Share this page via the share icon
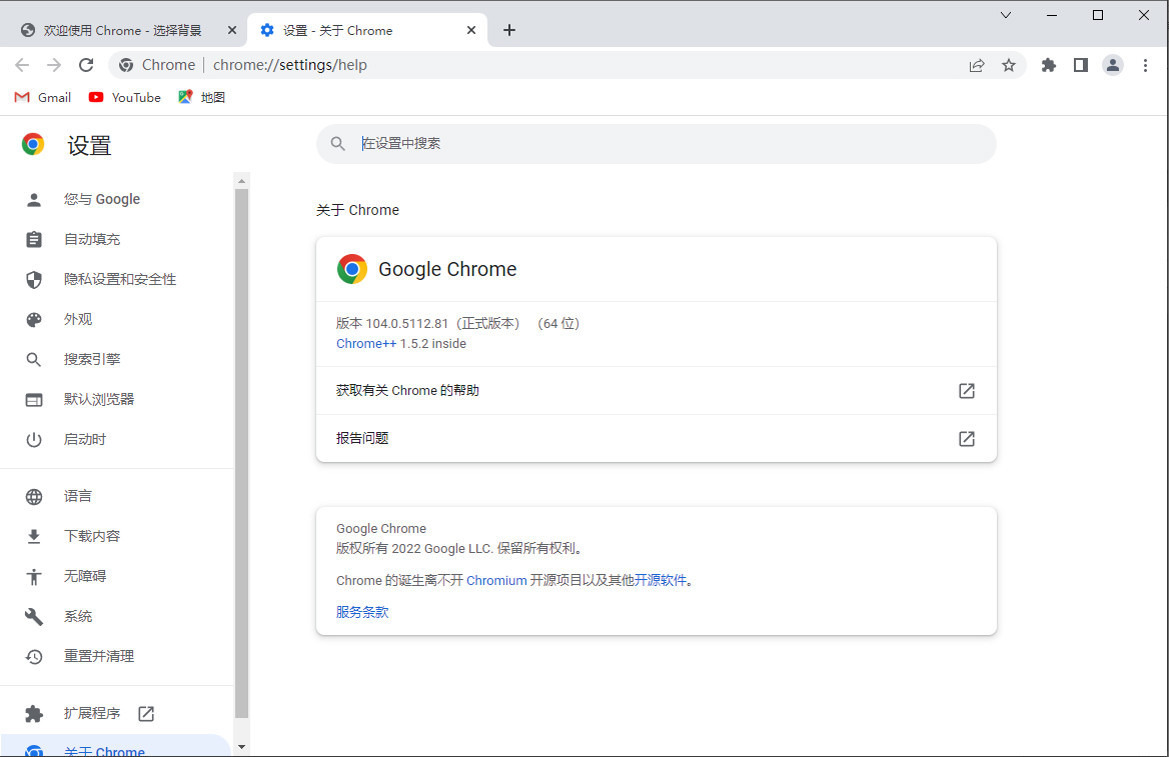 click(977, 65)
